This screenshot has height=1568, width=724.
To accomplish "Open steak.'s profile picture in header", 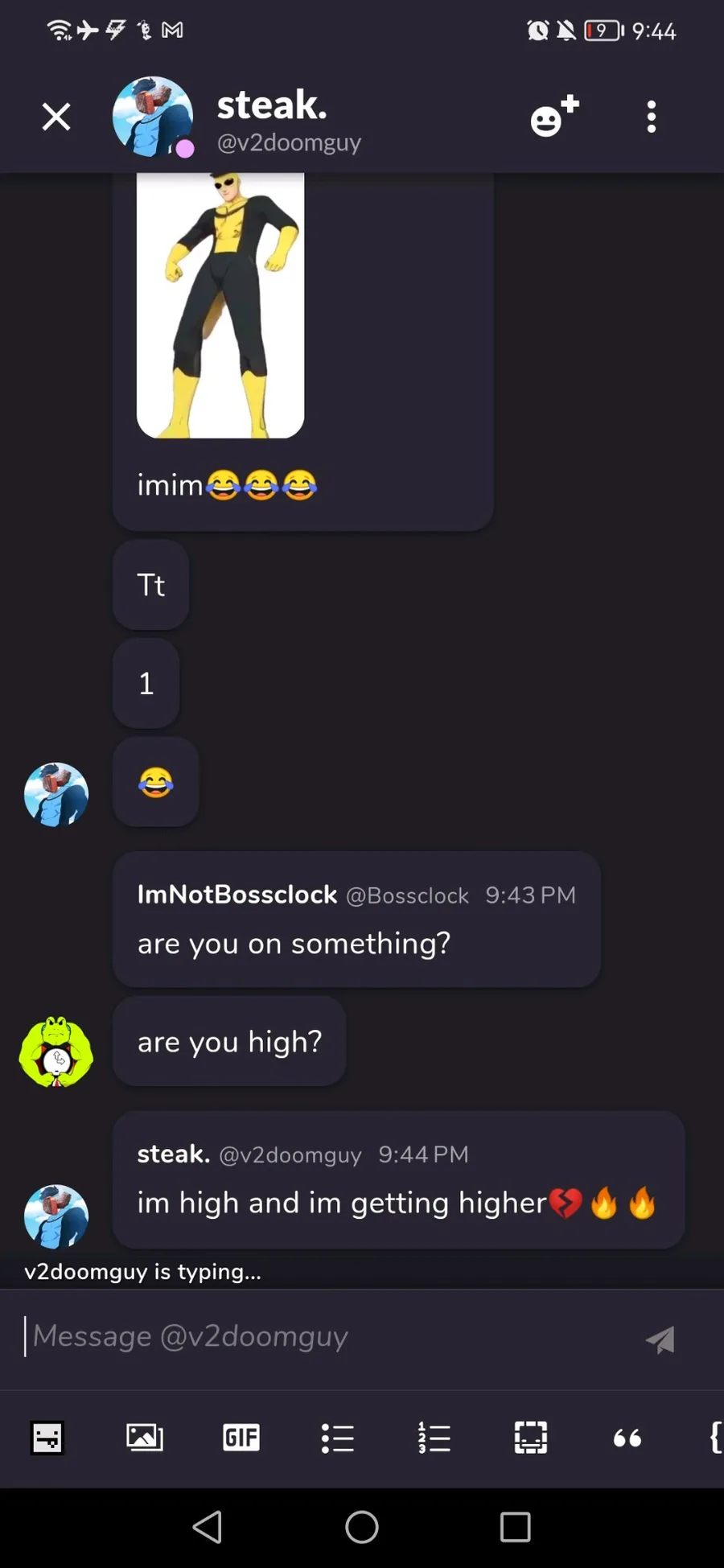I will [153, 117].
